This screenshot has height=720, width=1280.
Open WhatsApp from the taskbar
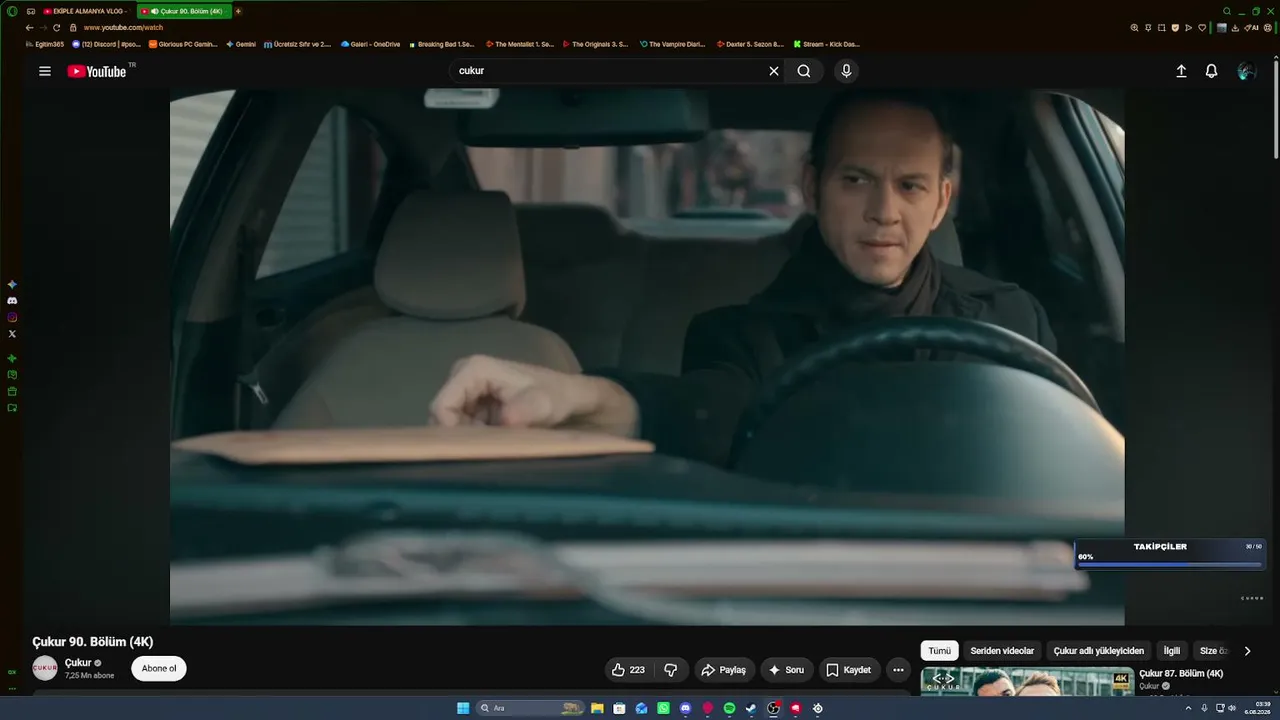tap(663, 708)
